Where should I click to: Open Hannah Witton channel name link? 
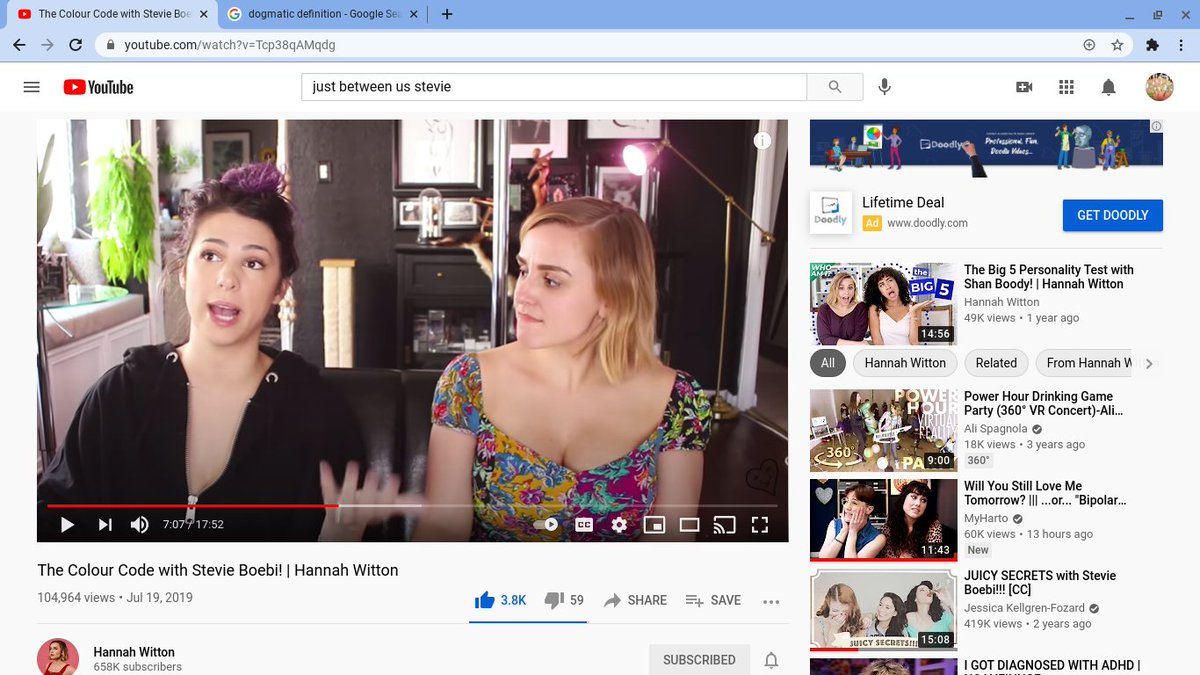(x=134, y=652)
